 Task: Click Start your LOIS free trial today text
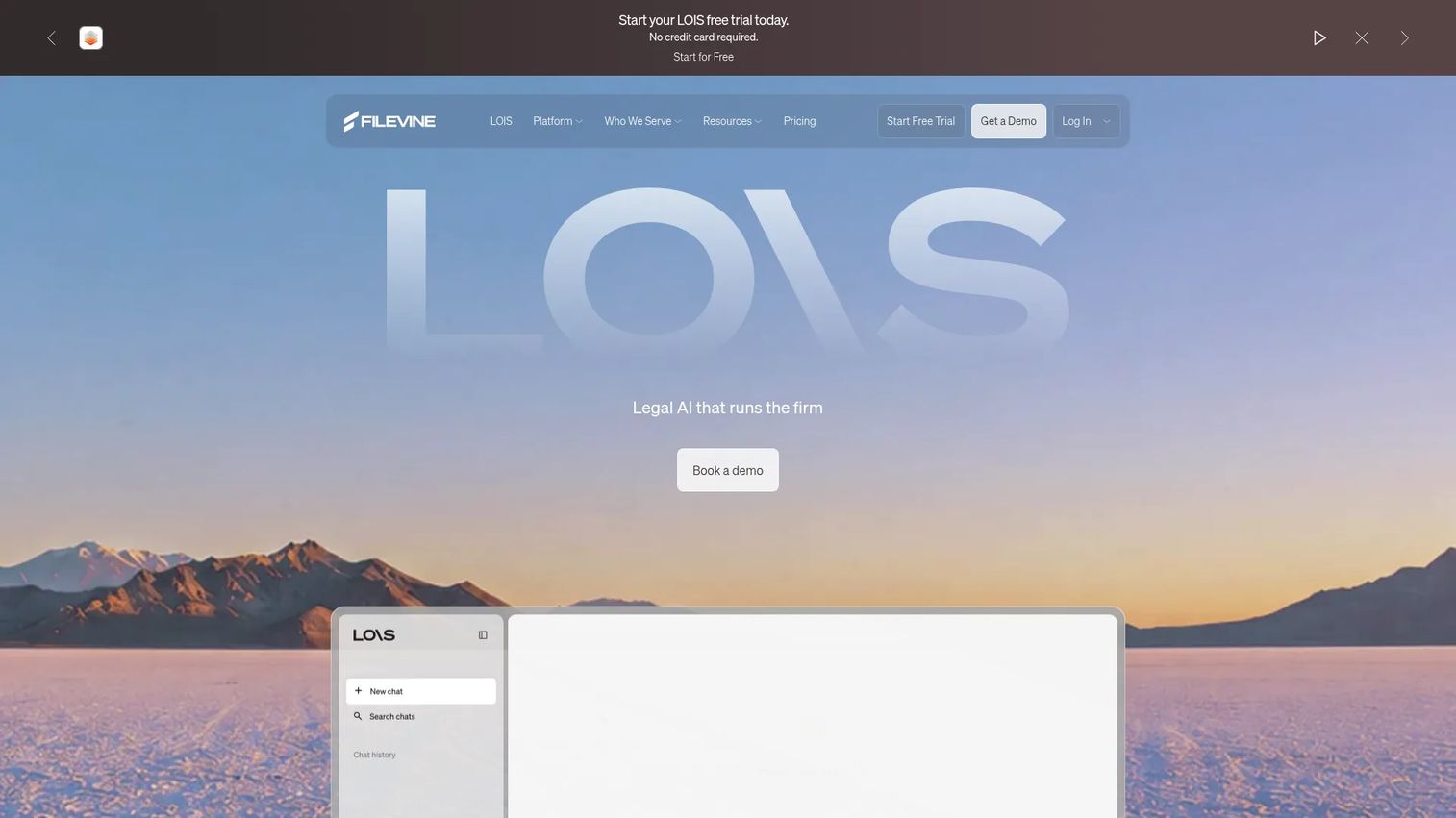(x=703, y=20)
